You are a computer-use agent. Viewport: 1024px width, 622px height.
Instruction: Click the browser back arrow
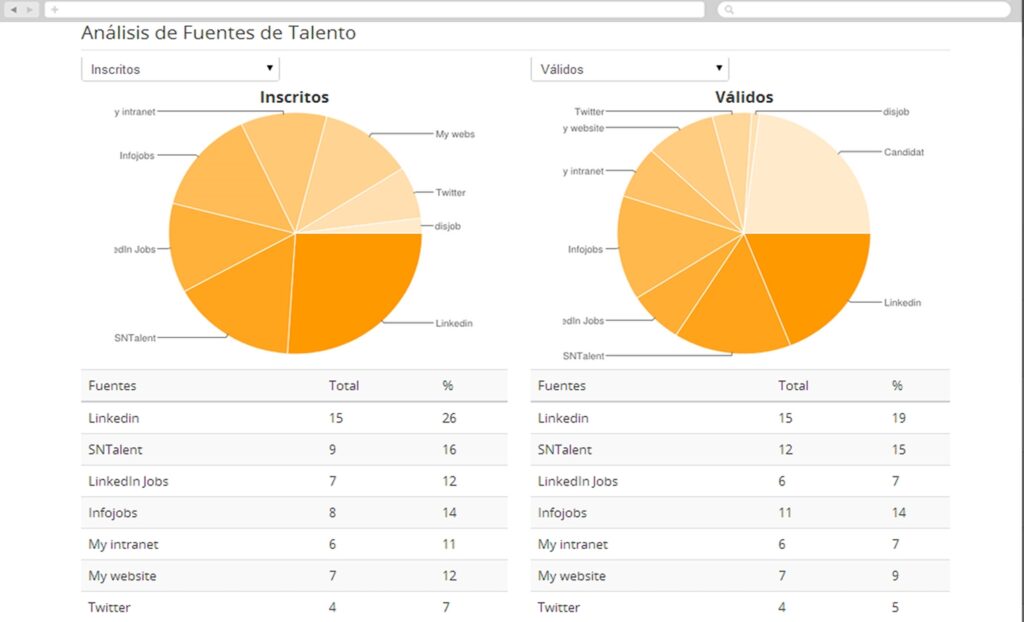14,9
